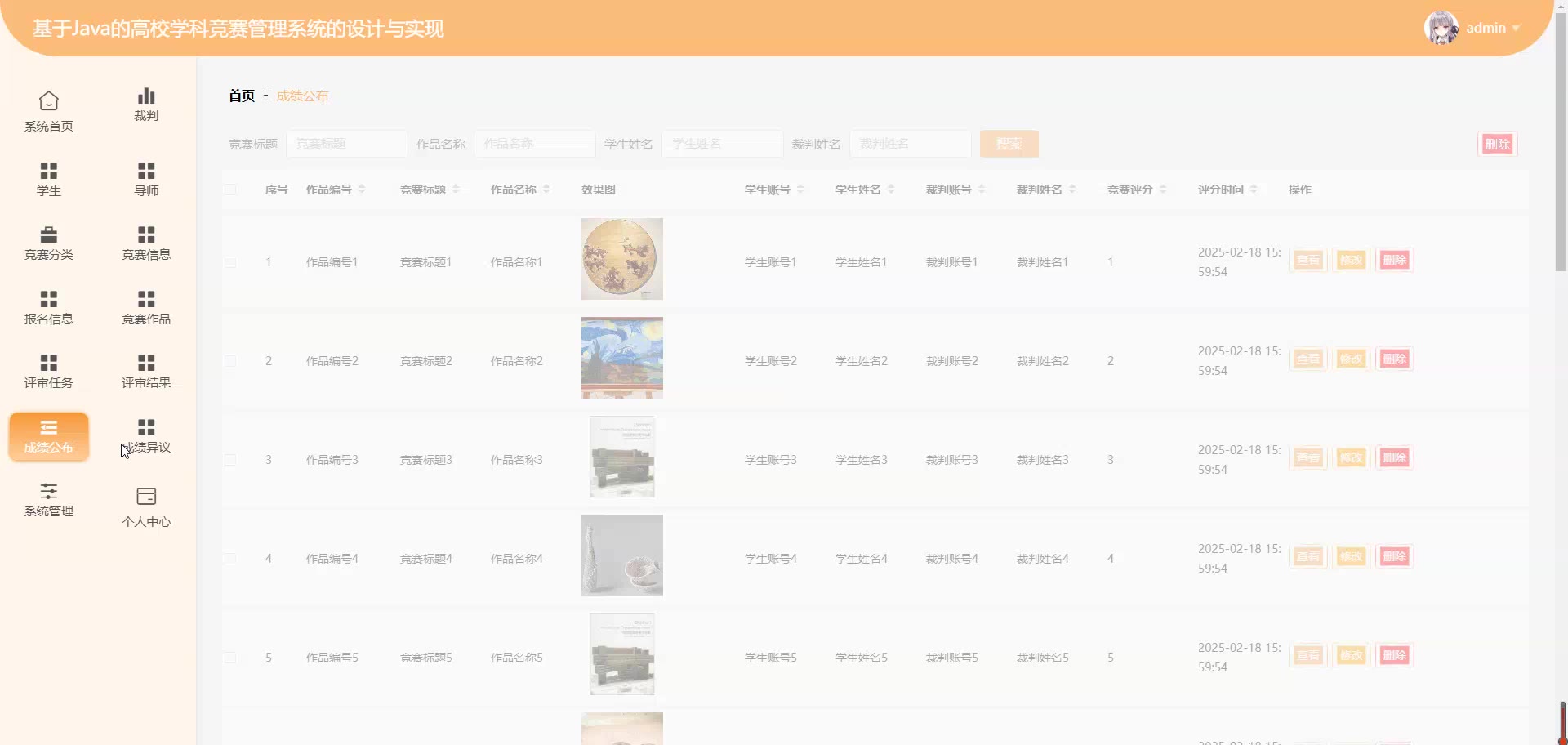View details of row 作品编号3 with 查看
1568x745 pixels.
1308,458
